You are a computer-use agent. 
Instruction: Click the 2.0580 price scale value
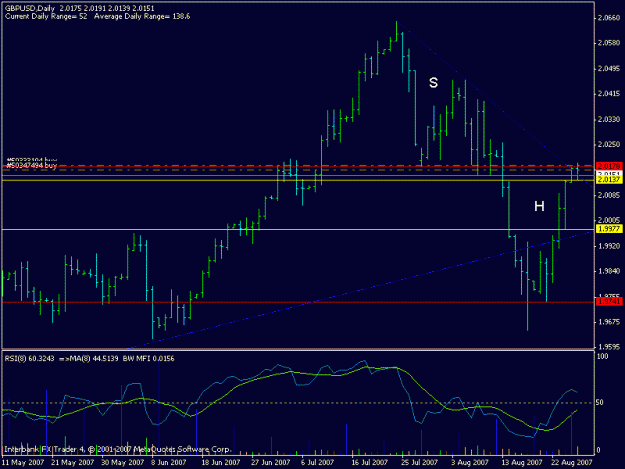click(x=609, y=43)
